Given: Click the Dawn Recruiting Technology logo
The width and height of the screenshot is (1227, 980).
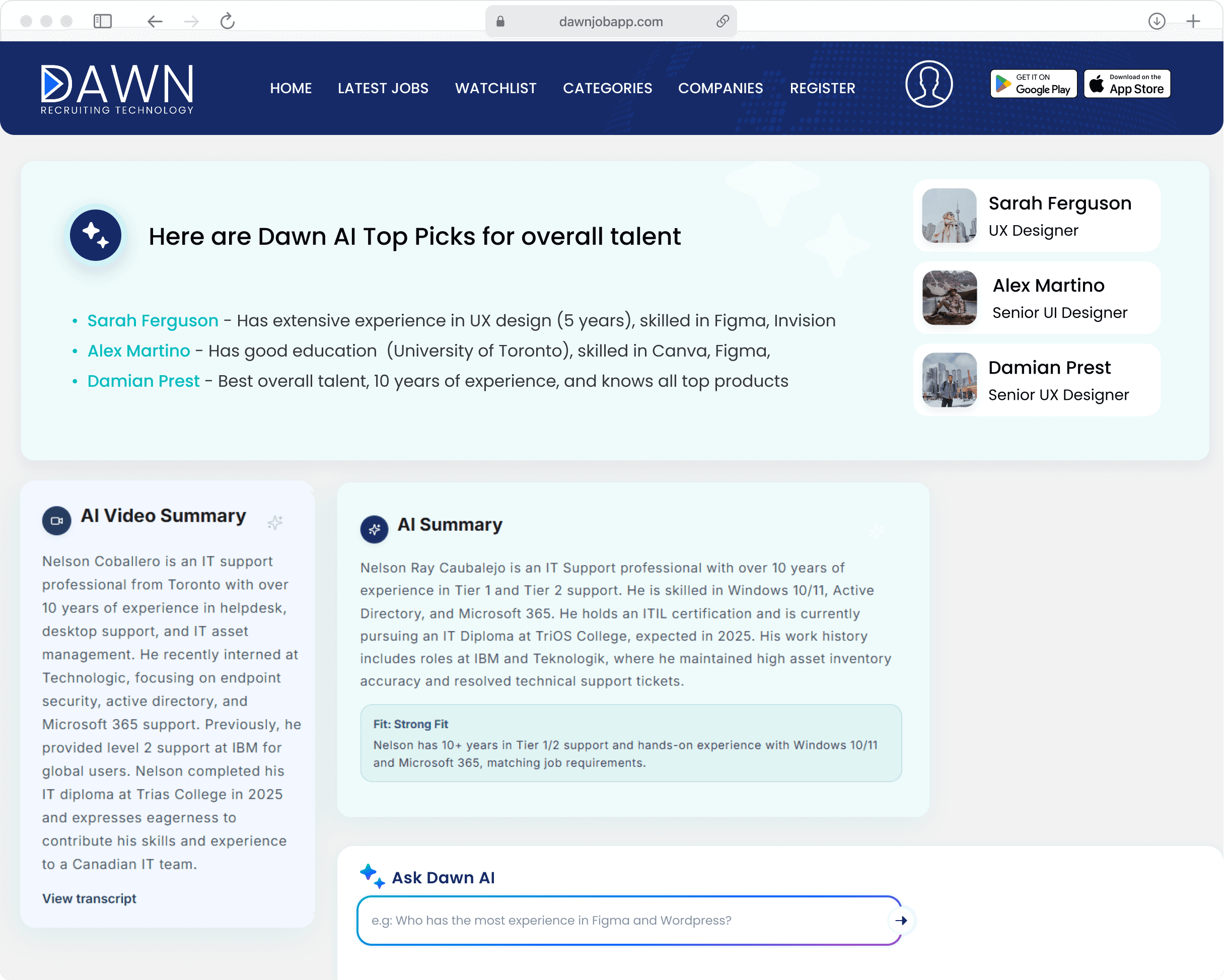Looking at the screenshot, I should [116, 88].
